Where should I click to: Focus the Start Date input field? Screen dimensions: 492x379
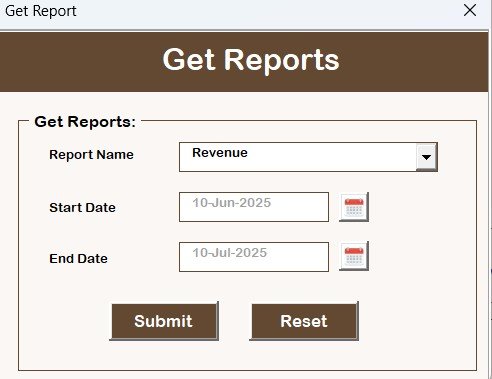coord(254,207)
